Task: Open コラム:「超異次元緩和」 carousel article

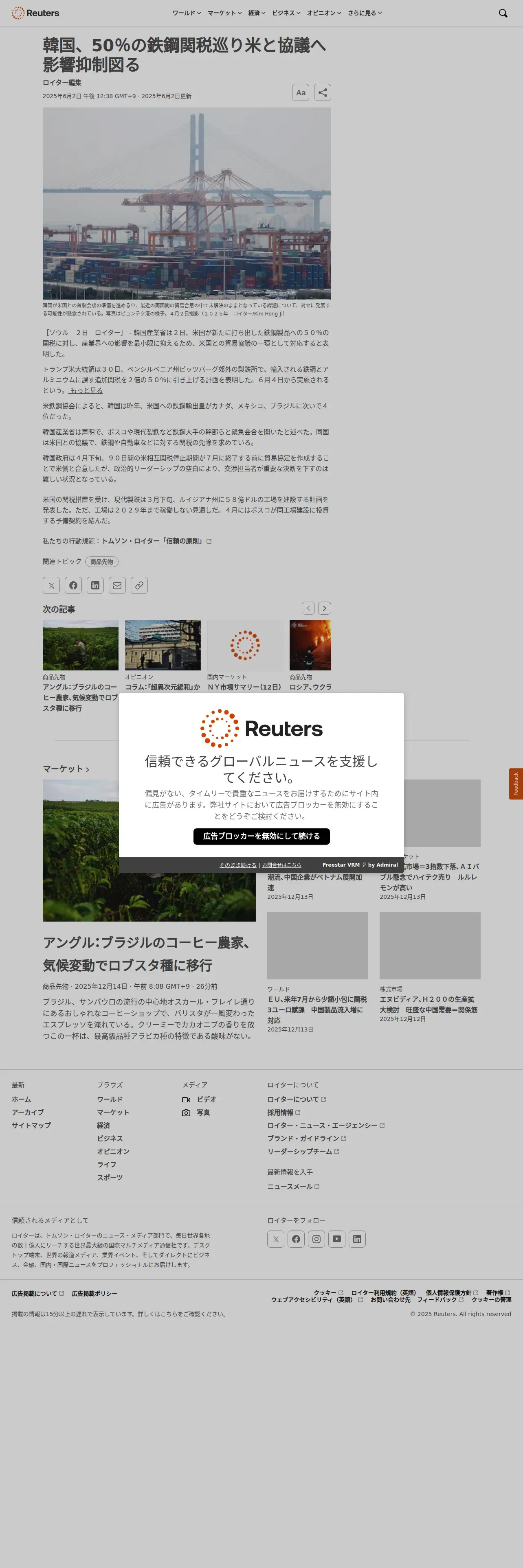Action: point(163,687)
